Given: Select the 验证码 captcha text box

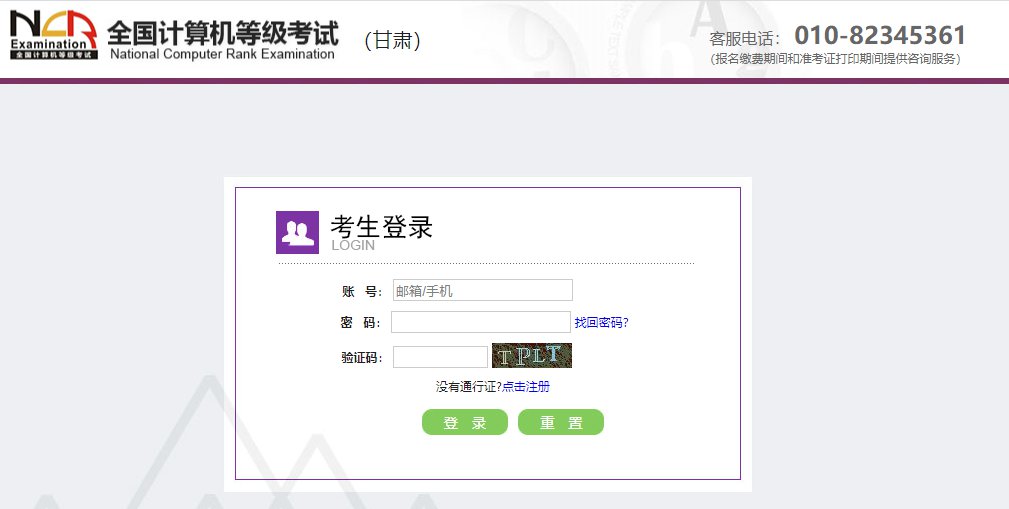Looking at the screenshot, I should [x=440, y=357].
